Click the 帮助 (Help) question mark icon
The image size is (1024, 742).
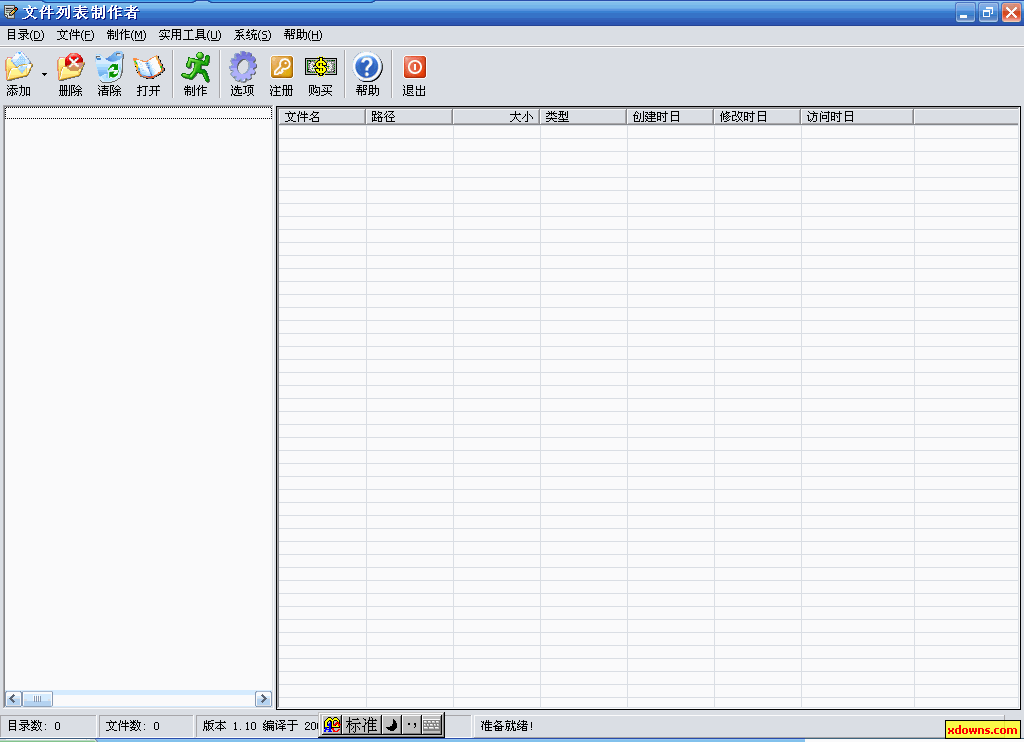pos(368,67)
